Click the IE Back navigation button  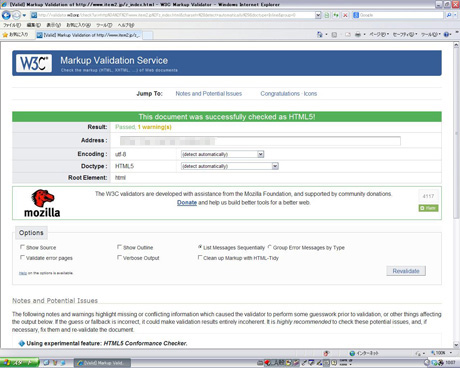pos(6,15)
